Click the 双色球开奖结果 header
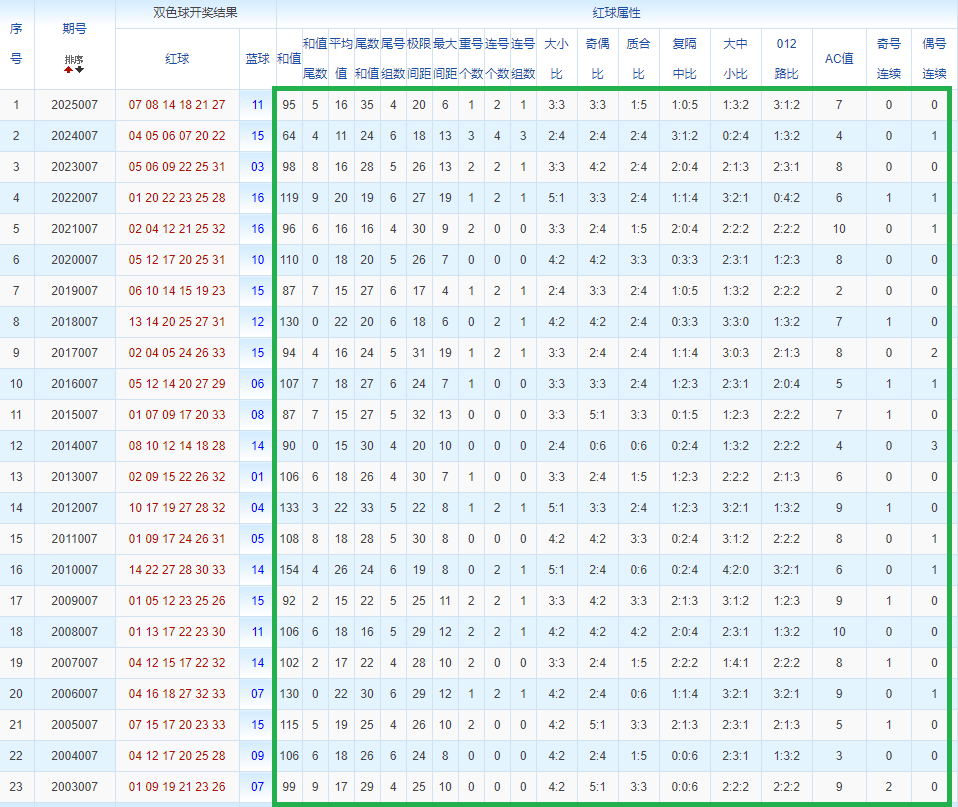 click(195, 14)
